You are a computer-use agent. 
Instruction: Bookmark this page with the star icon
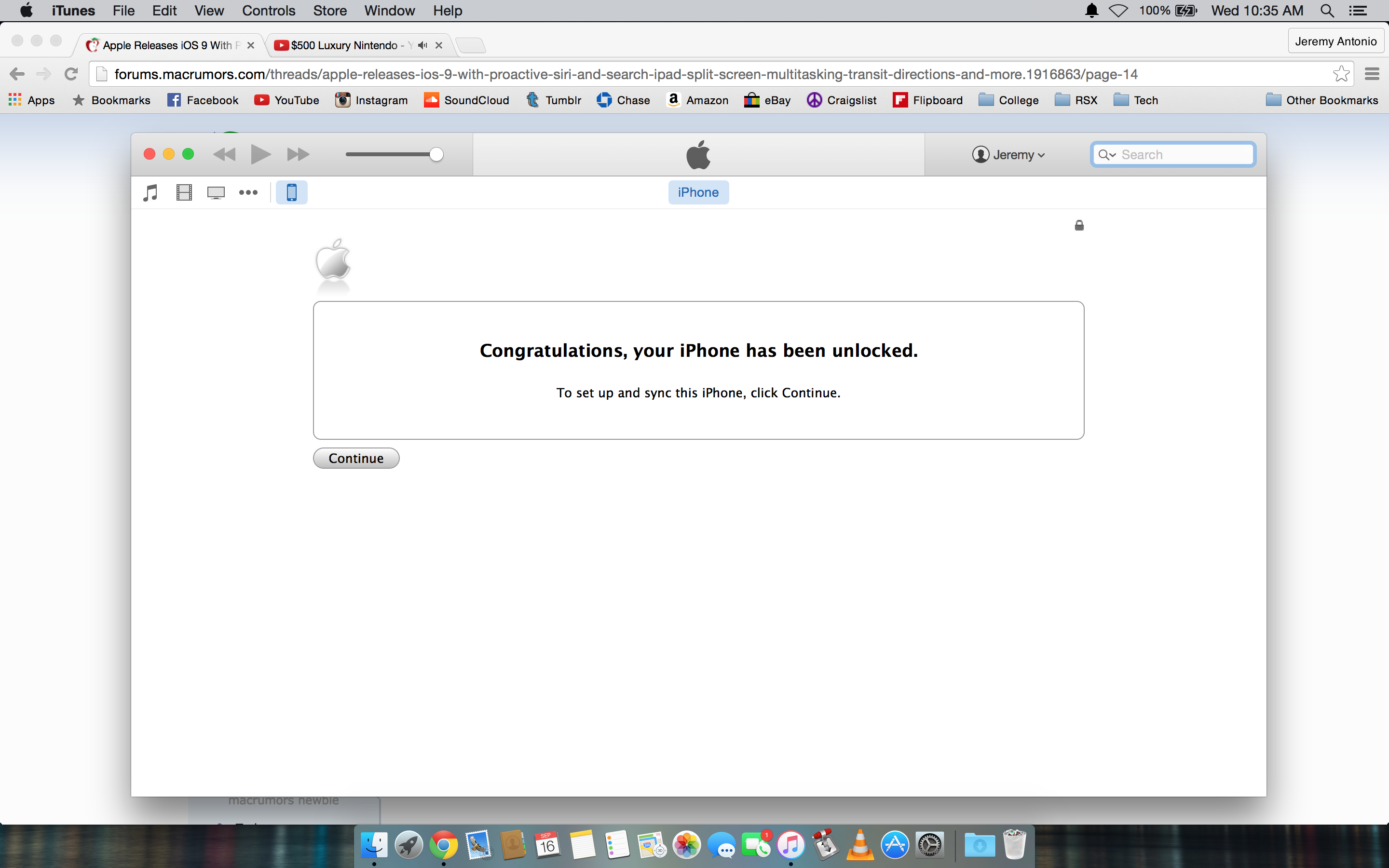[x=1341, y=74]
